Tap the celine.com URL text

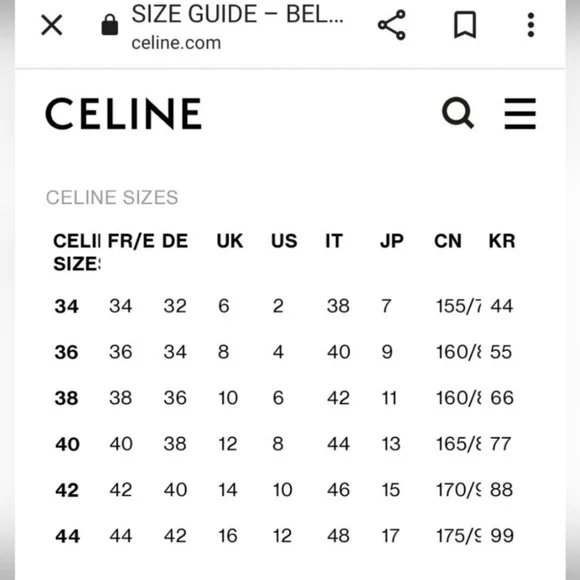176,43
